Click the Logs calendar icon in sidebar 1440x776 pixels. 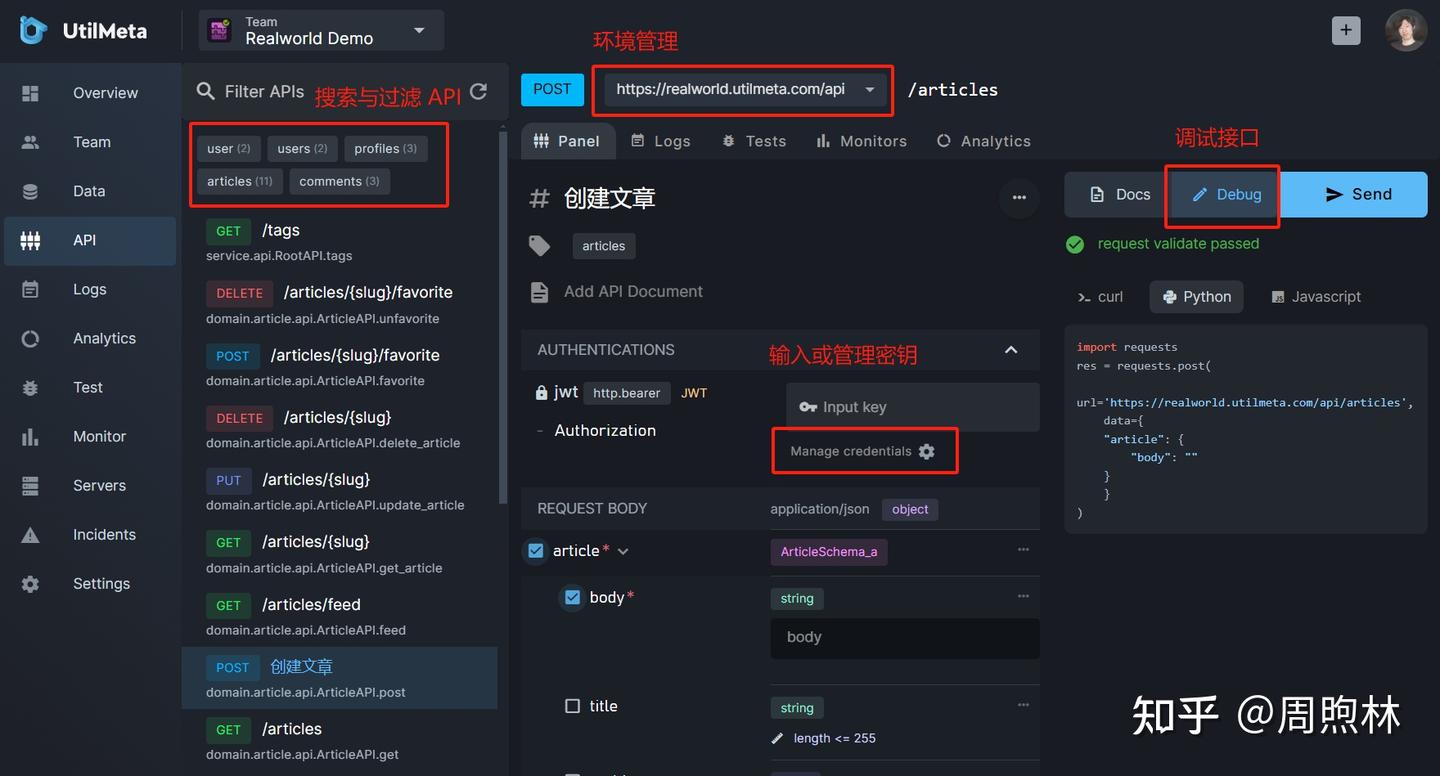click(31, 289)
